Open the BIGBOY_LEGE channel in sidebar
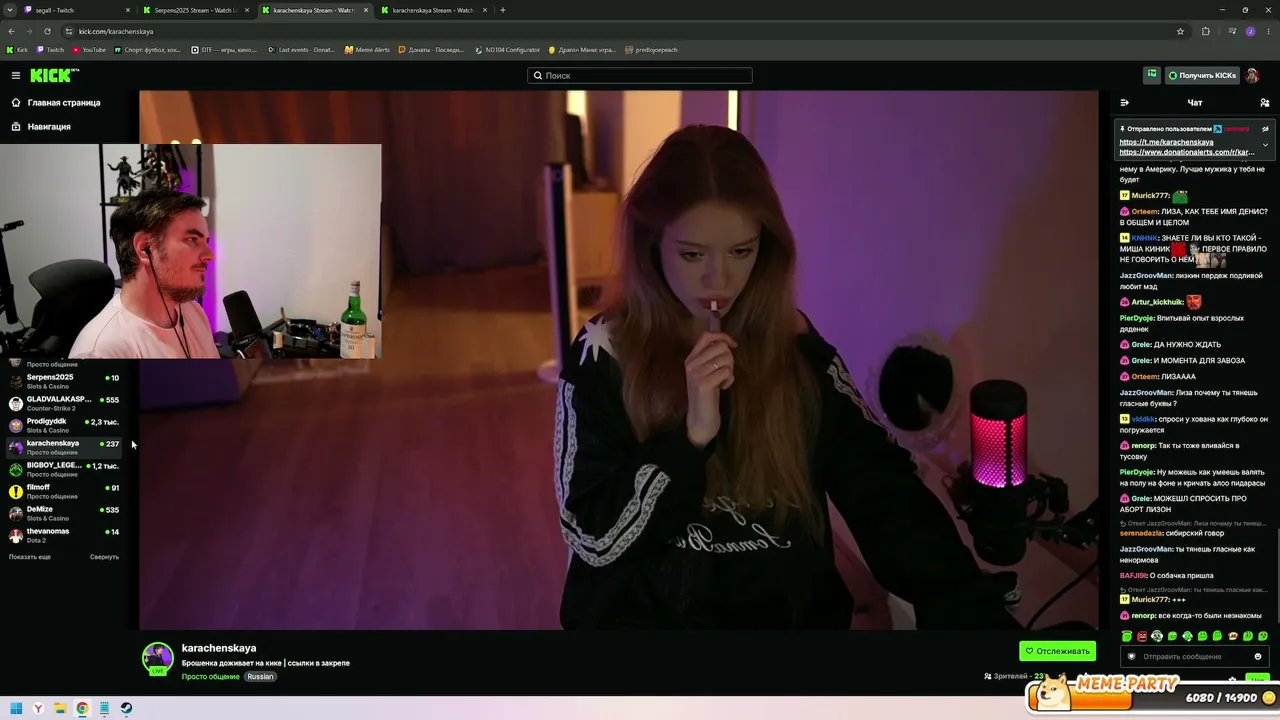 pos(64,469)
